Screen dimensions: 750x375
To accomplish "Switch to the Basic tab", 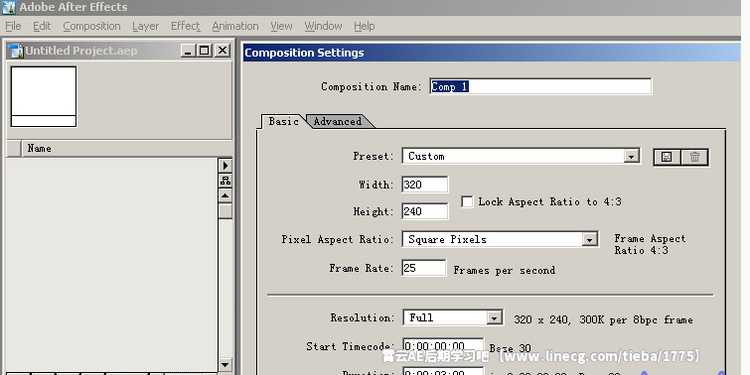I will click(283, 121).
